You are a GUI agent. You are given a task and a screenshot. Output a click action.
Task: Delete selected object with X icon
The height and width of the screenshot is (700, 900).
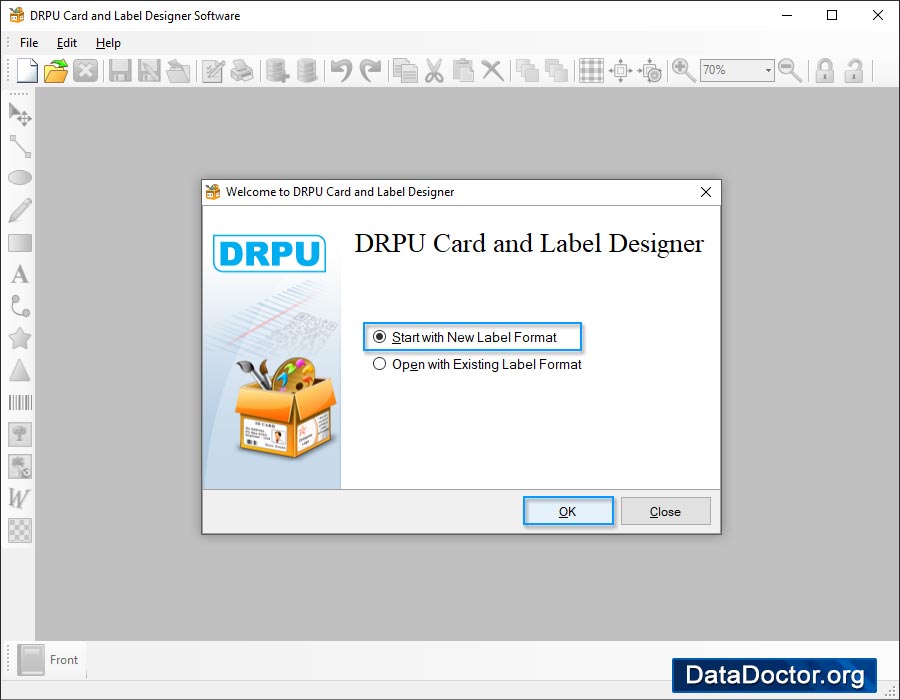tap(492, 71)
